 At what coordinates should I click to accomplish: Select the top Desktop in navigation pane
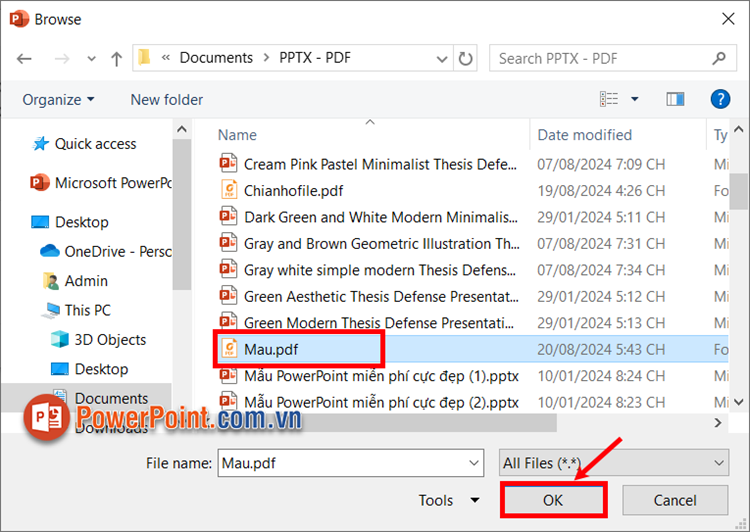pos(70,222)
